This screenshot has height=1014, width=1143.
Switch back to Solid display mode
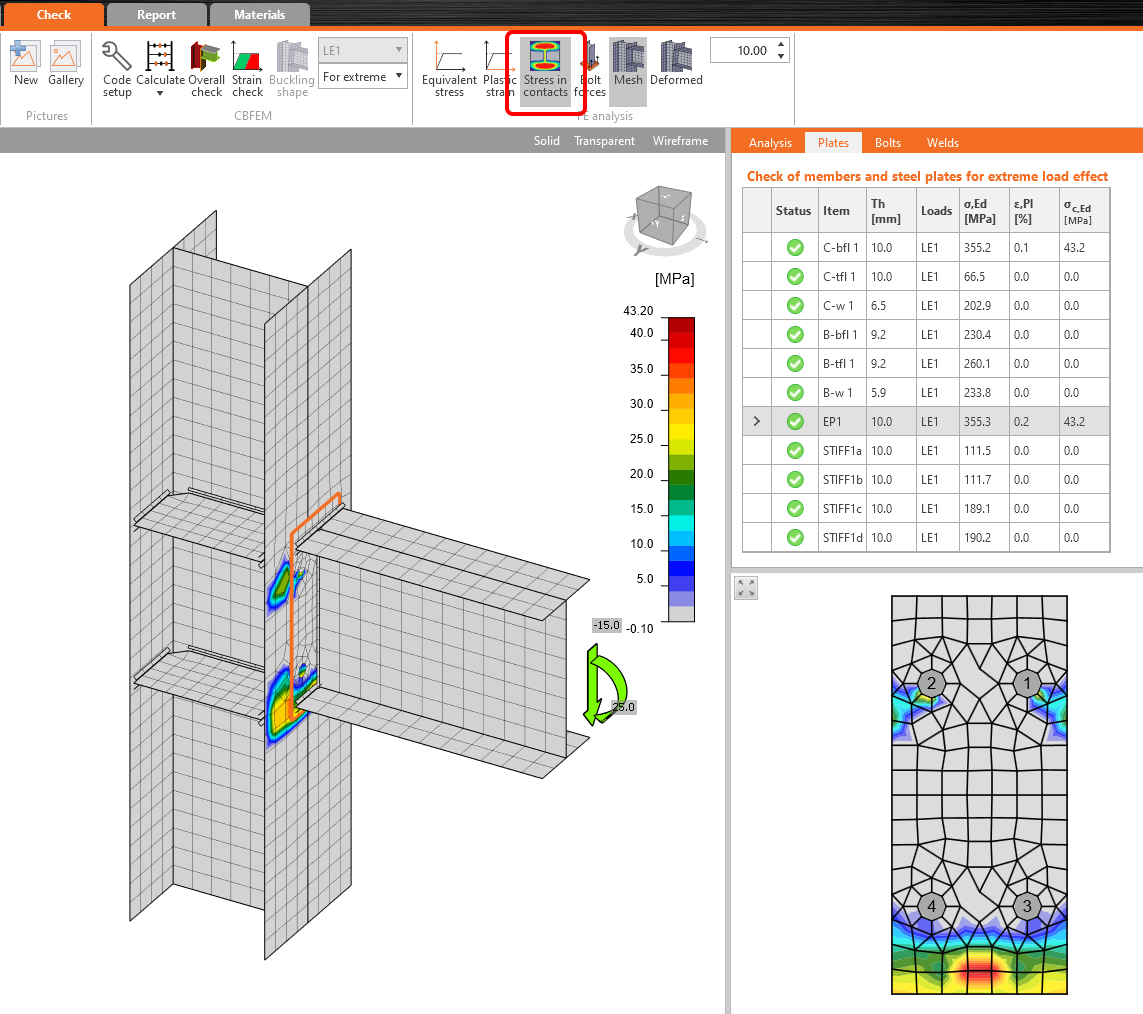tap(546, 141)
